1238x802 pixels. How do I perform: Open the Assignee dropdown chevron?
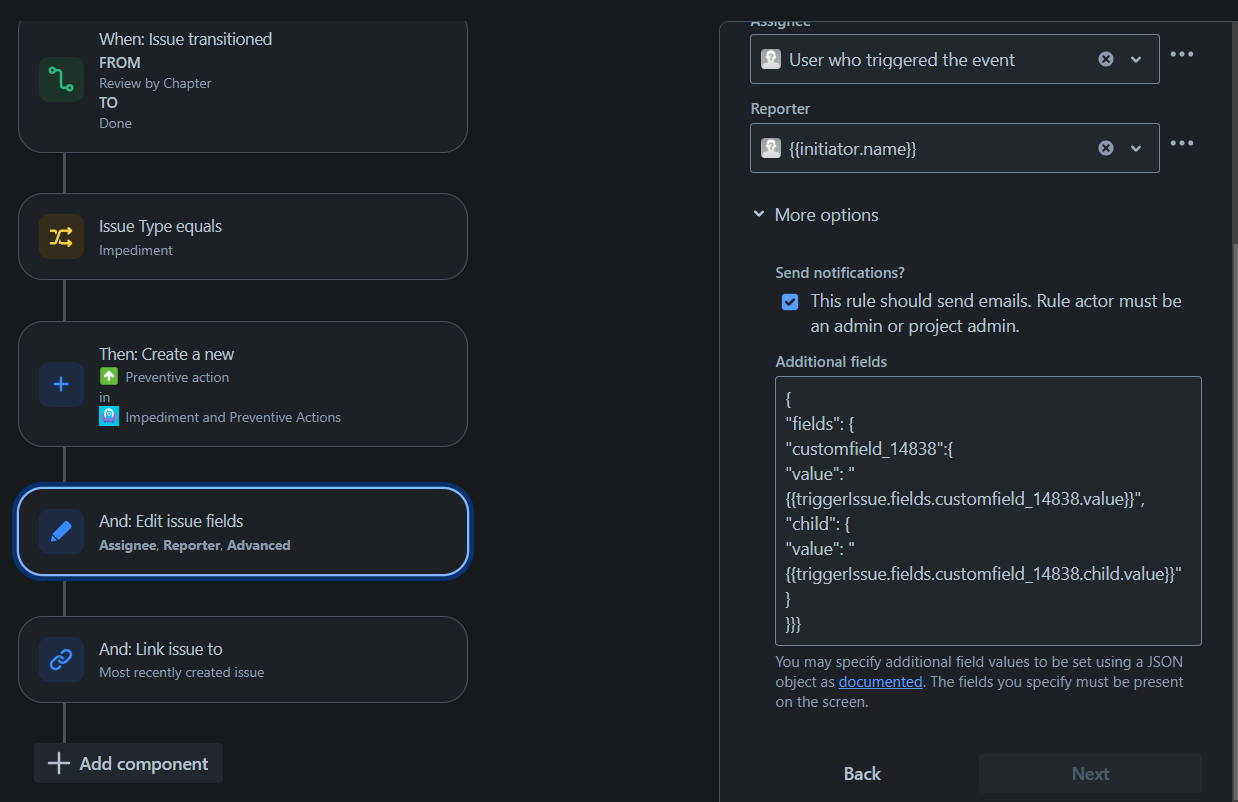(x=1136, y=59)
